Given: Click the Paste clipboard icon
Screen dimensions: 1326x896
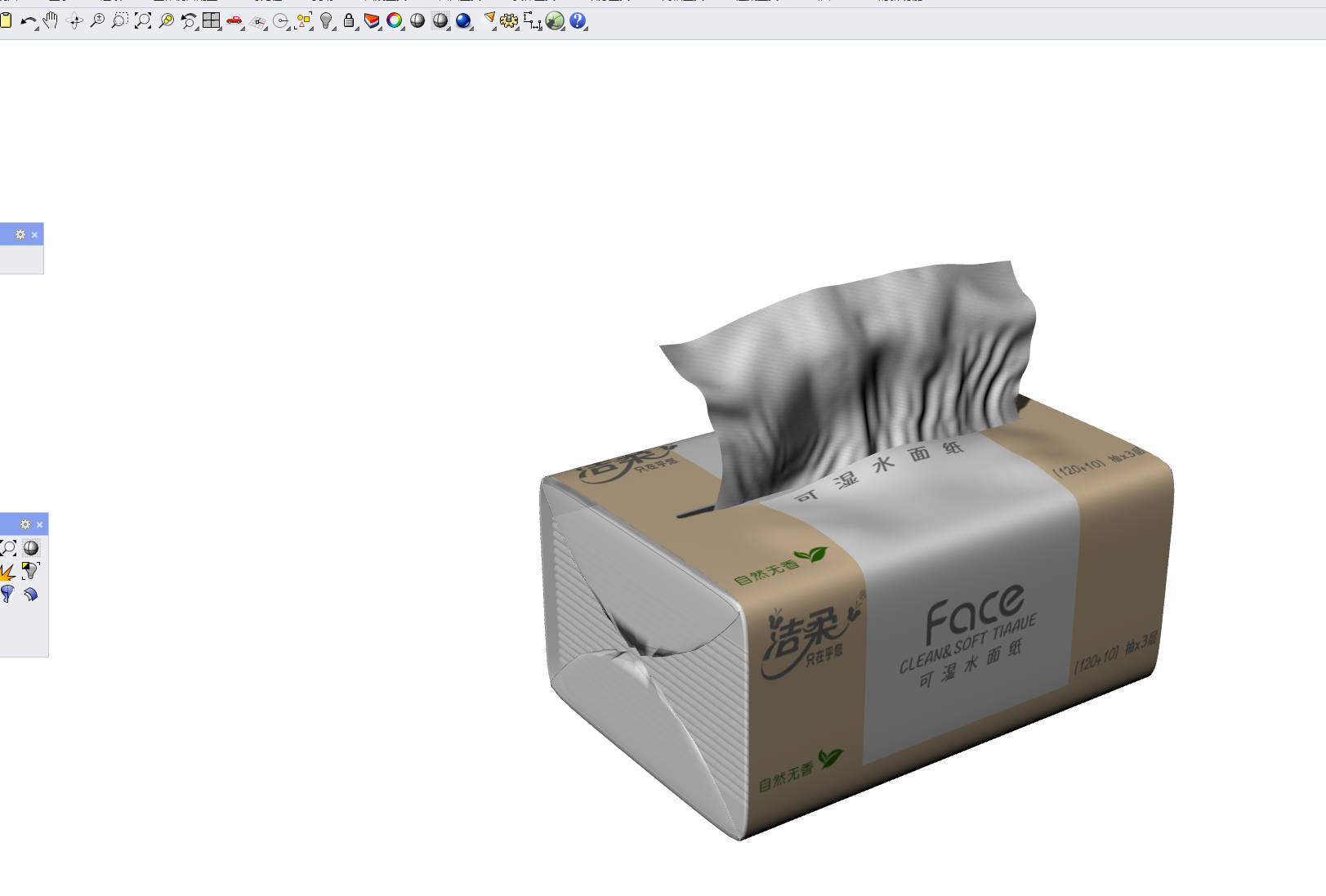Looking at the screenshot, I should click(x=6, y=20).
